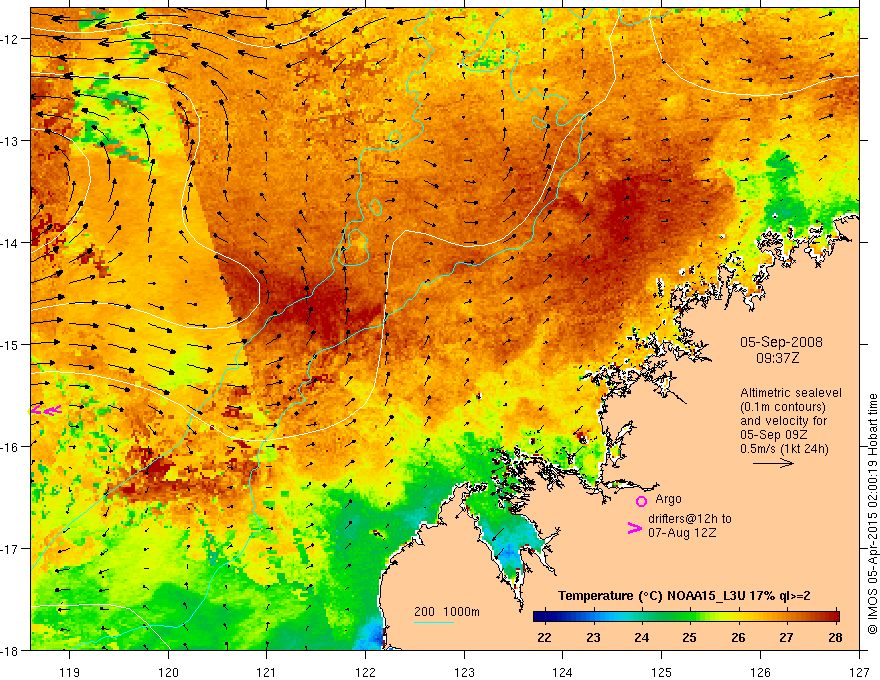Click the '122' longitude axis label

coord(365,672)
